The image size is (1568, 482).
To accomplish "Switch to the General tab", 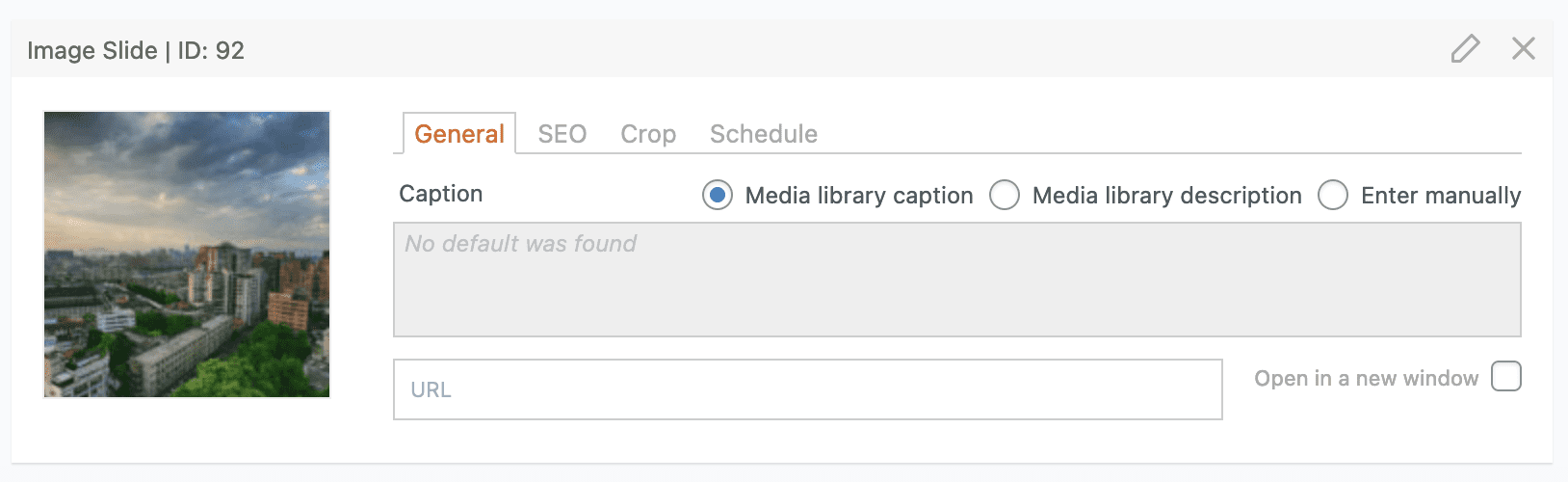I will (459, 134).
